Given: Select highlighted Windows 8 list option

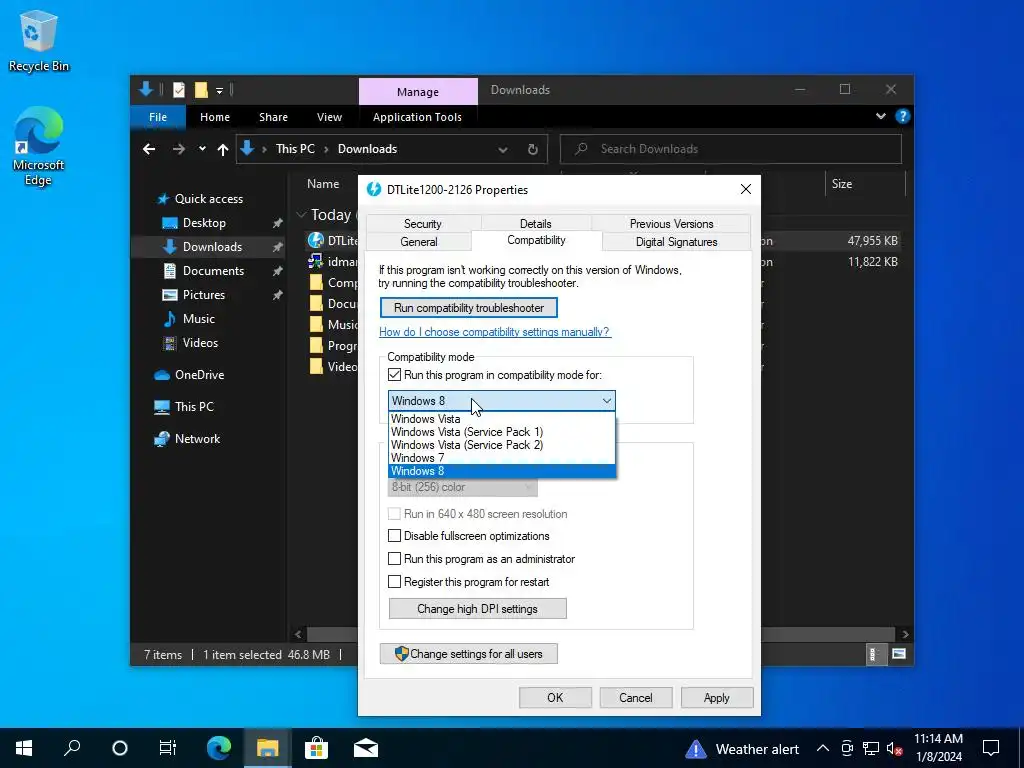Looking at the screenshot, I should [x=502, y=471].
